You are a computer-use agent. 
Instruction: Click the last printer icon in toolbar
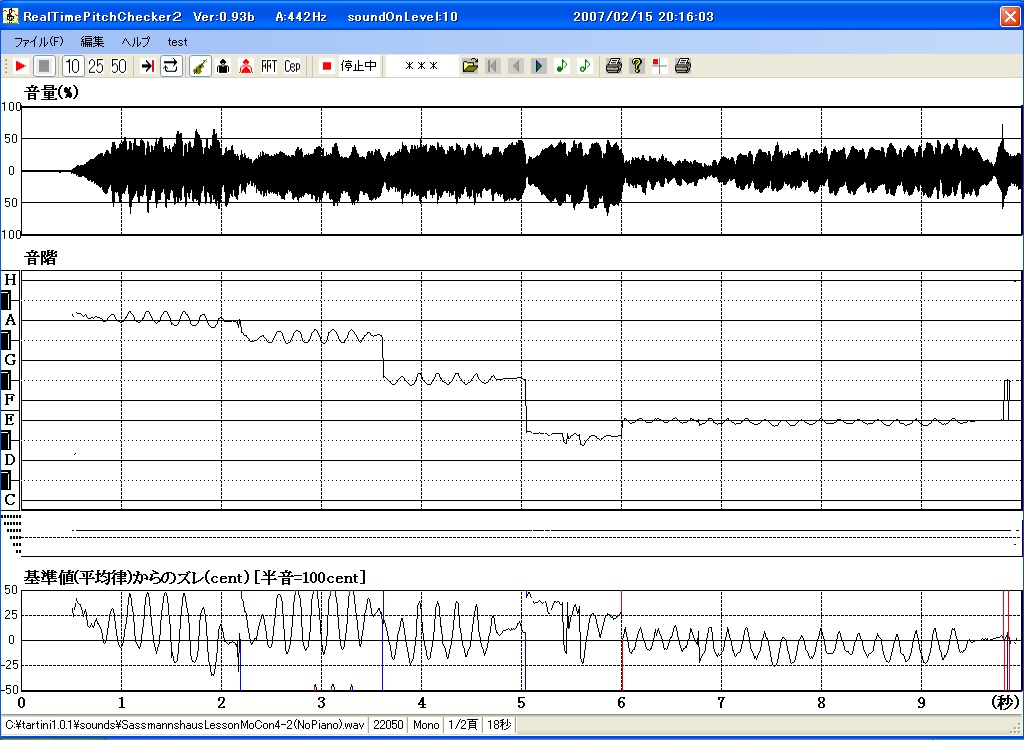(682, 66)
